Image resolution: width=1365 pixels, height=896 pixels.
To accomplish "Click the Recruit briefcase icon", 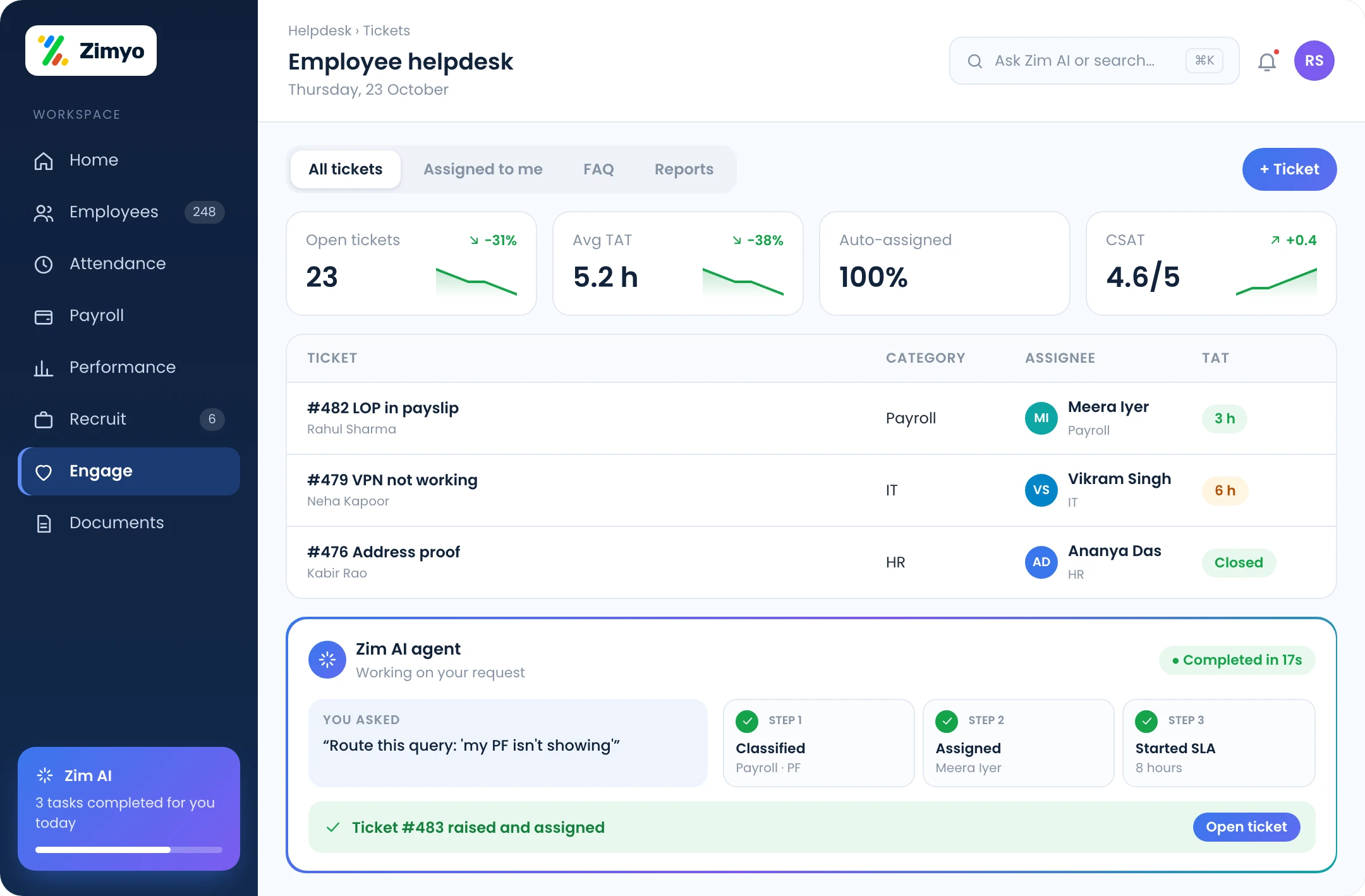I will 44,420.
